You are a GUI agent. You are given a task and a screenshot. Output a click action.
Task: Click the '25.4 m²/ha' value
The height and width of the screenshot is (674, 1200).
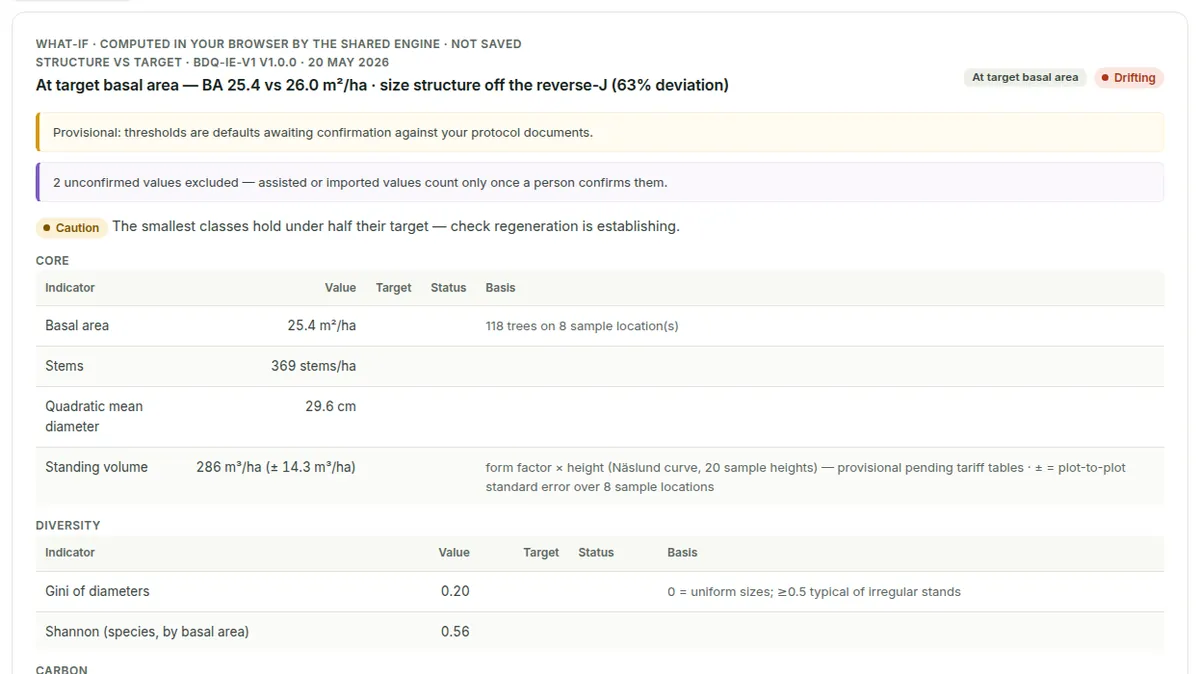pos(321,325)
